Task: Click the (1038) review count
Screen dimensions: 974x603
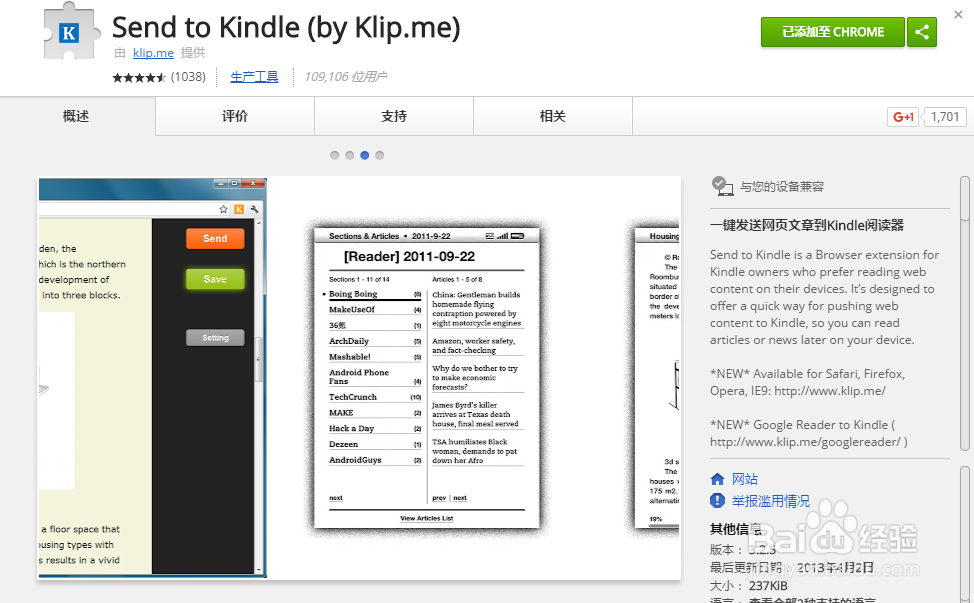Action: [188, 77]
